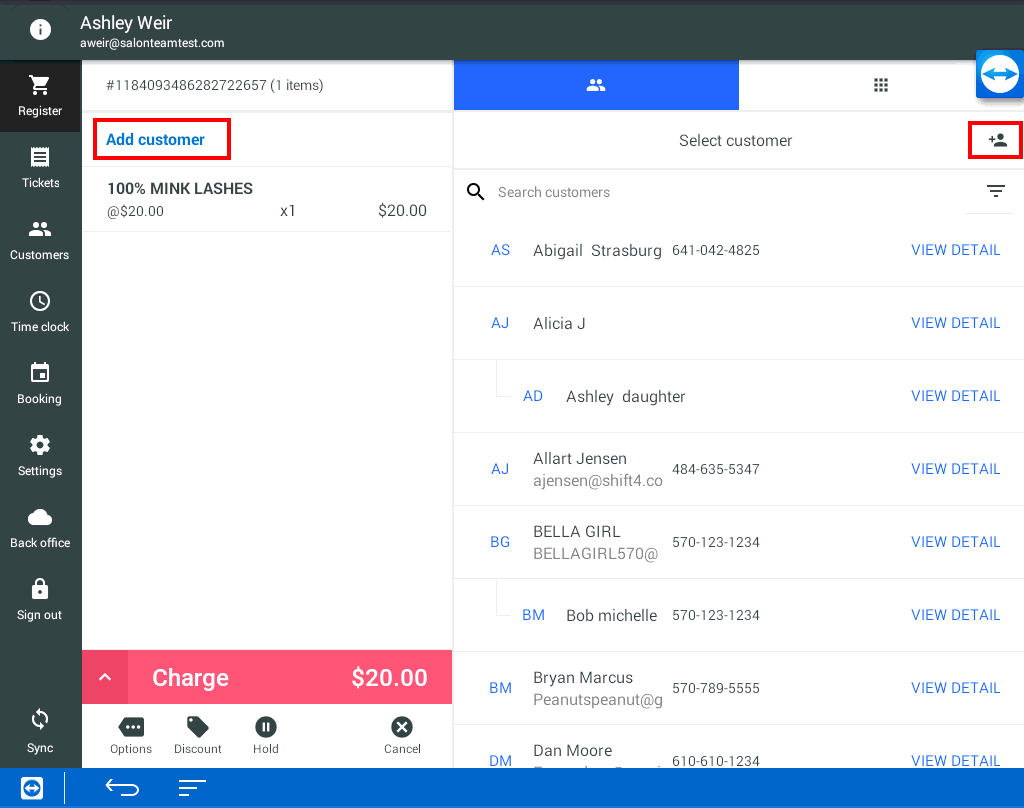Viewport: 1024px width, 808px height.
Task: View detail for Abigail Strasburg
Action: [x=955, y=250]
